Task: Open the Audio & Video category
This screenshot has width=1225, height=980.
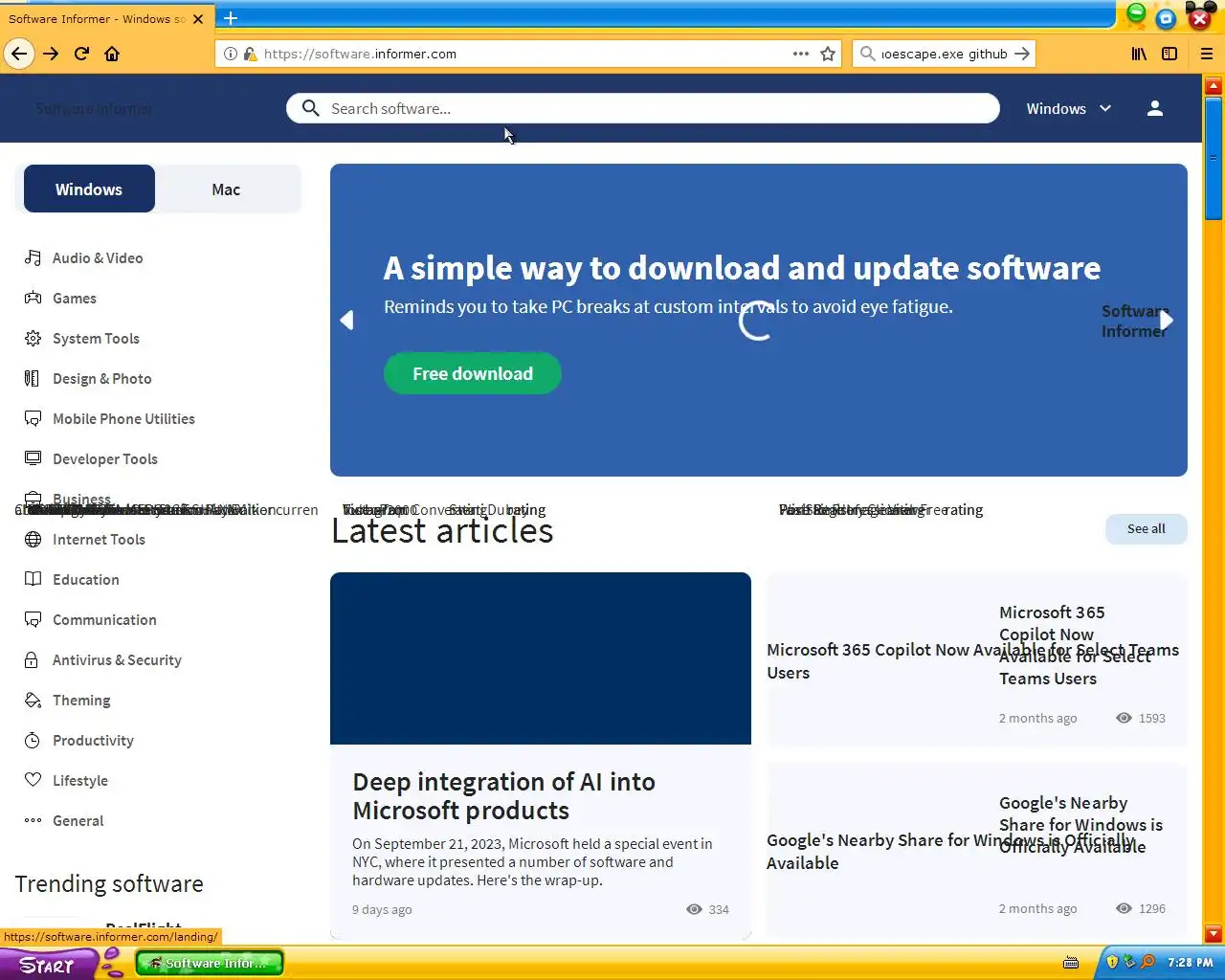Action: click(84, 258)
